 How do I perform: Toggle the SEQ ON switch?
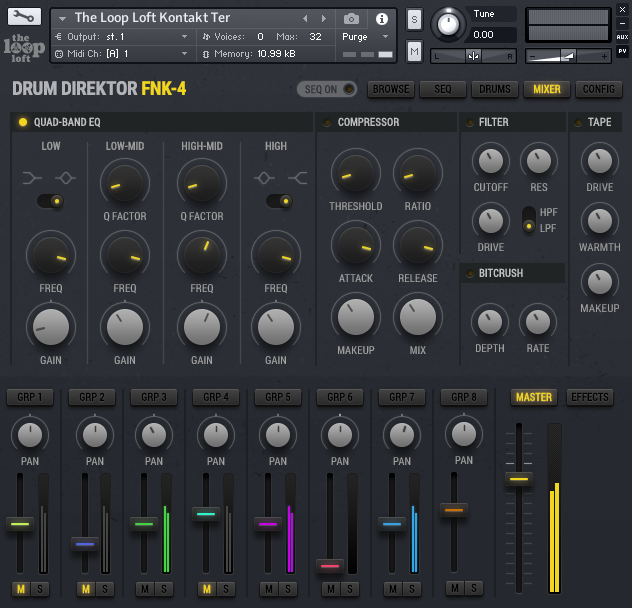tap(328, 89)
